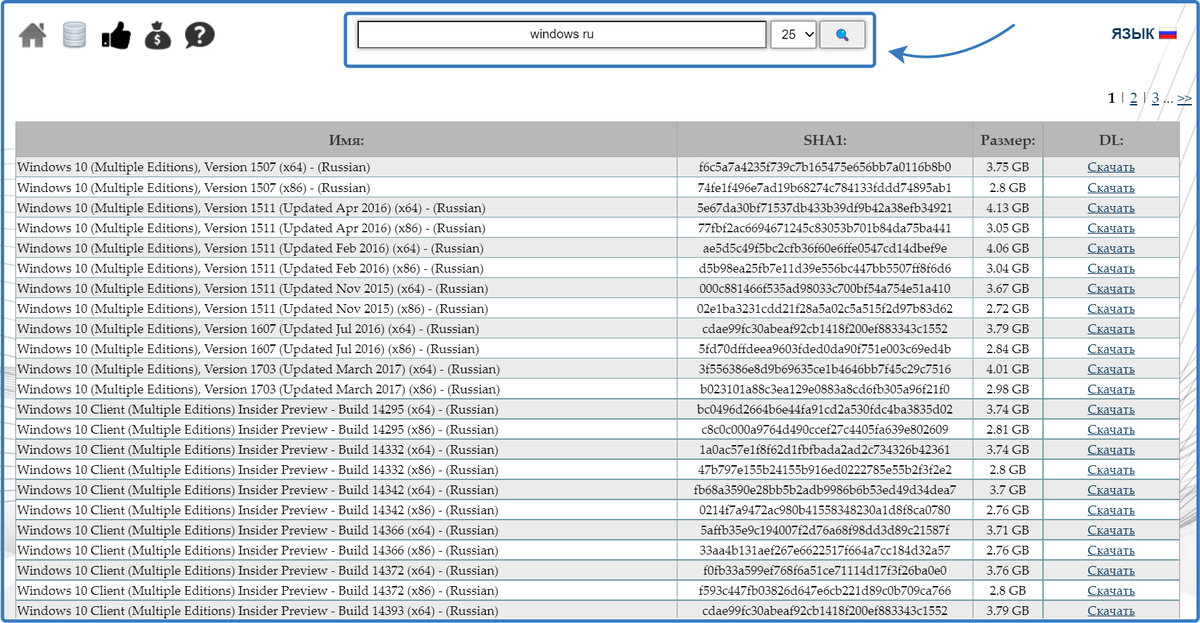Screen dimensions: 1200x623
Task: Select SHA1 hash f6c5a7a4235f739c7b165475e656bb7a0116b8b0
Action: click(x=825, y=167)
